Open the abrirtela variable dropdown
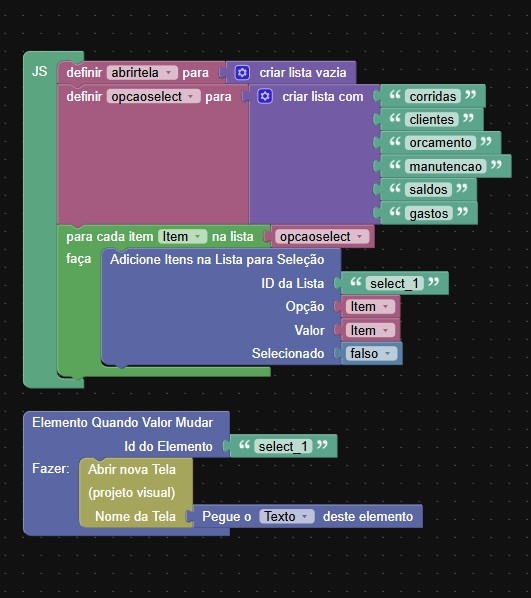 [x=142, y=72]
